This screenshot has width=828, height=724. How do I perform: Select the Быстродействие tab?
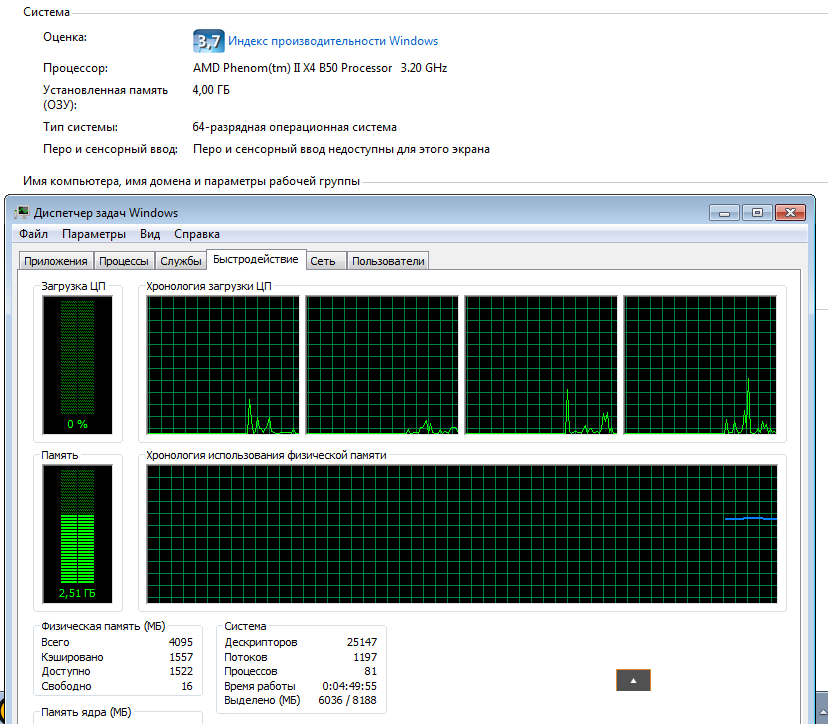[256, 259]
